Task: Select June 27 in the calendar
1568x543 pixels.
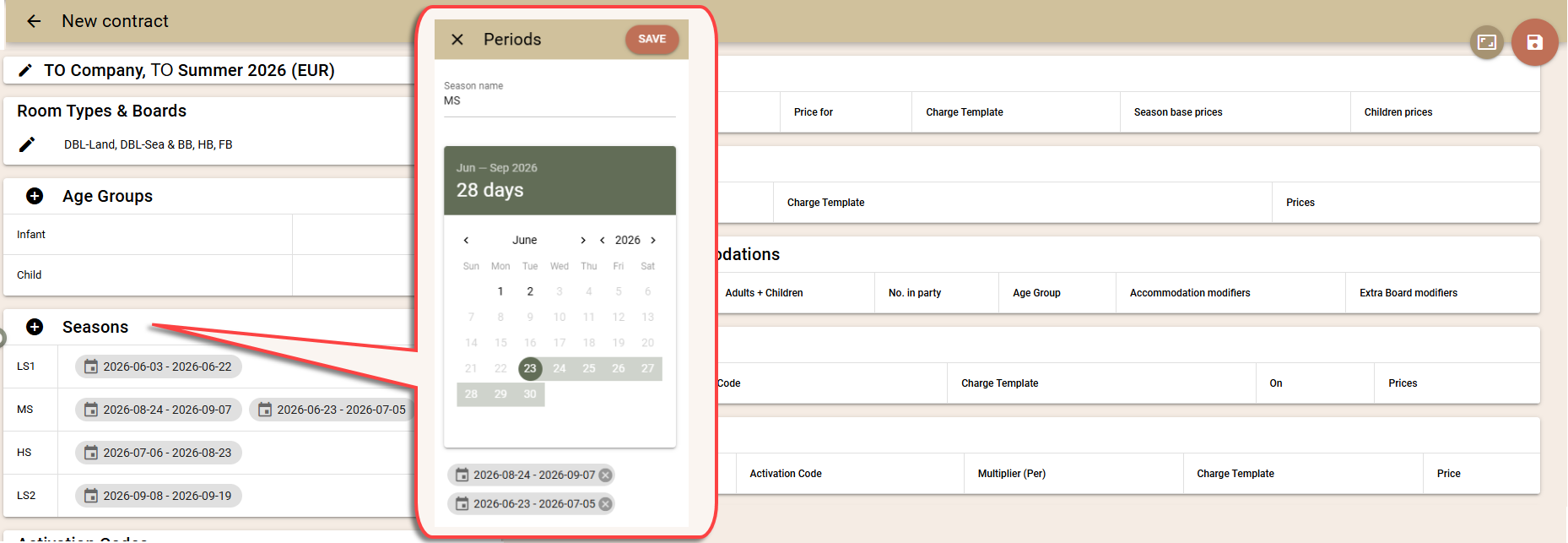Action: [647, 368]
